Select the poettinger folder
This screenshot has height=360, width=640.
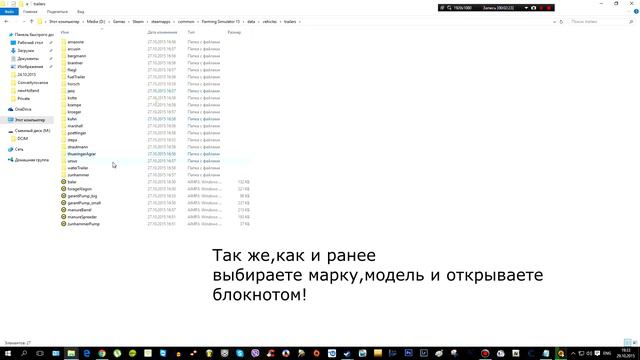(x=77, y=133)
